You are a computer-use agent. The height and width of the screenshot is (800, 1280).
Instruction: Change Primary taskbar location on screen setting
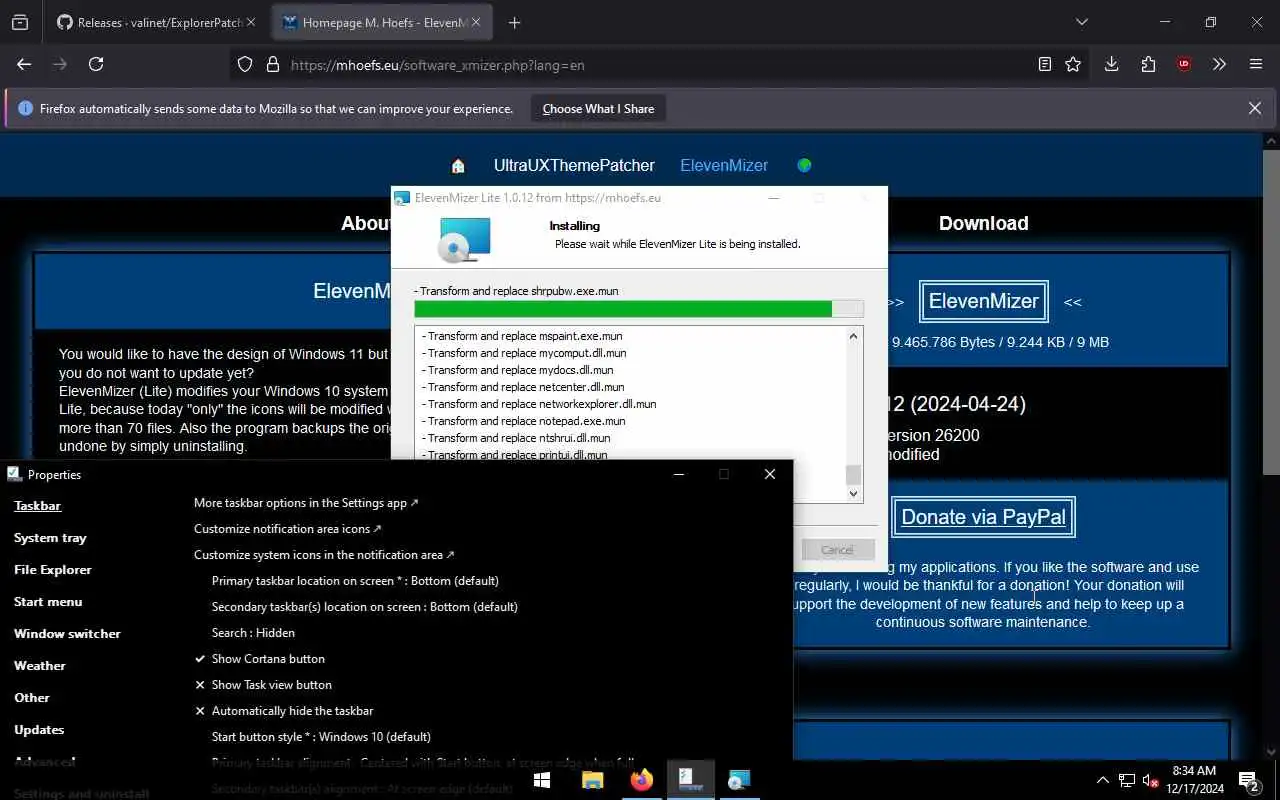click(x=355, y=581)
